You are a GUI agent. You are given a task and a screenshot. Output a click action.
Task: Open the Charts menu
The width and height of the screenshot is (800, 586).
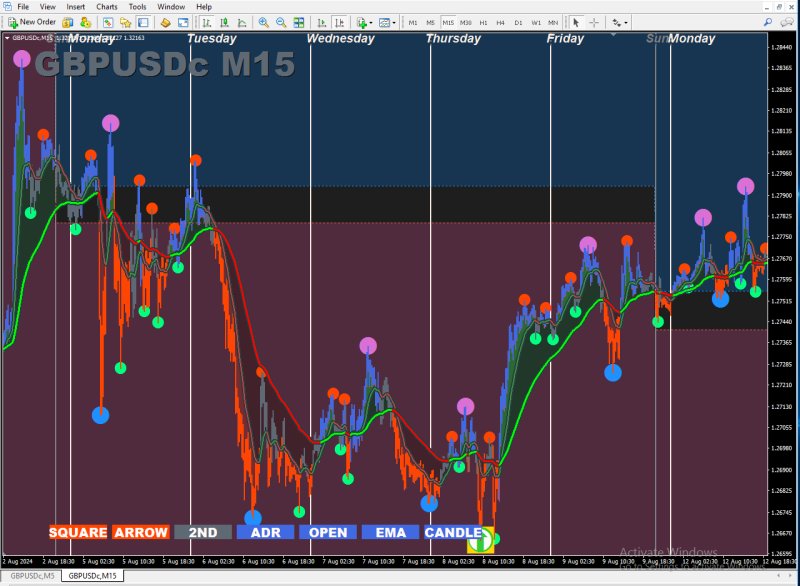click(x=107, y=7)
